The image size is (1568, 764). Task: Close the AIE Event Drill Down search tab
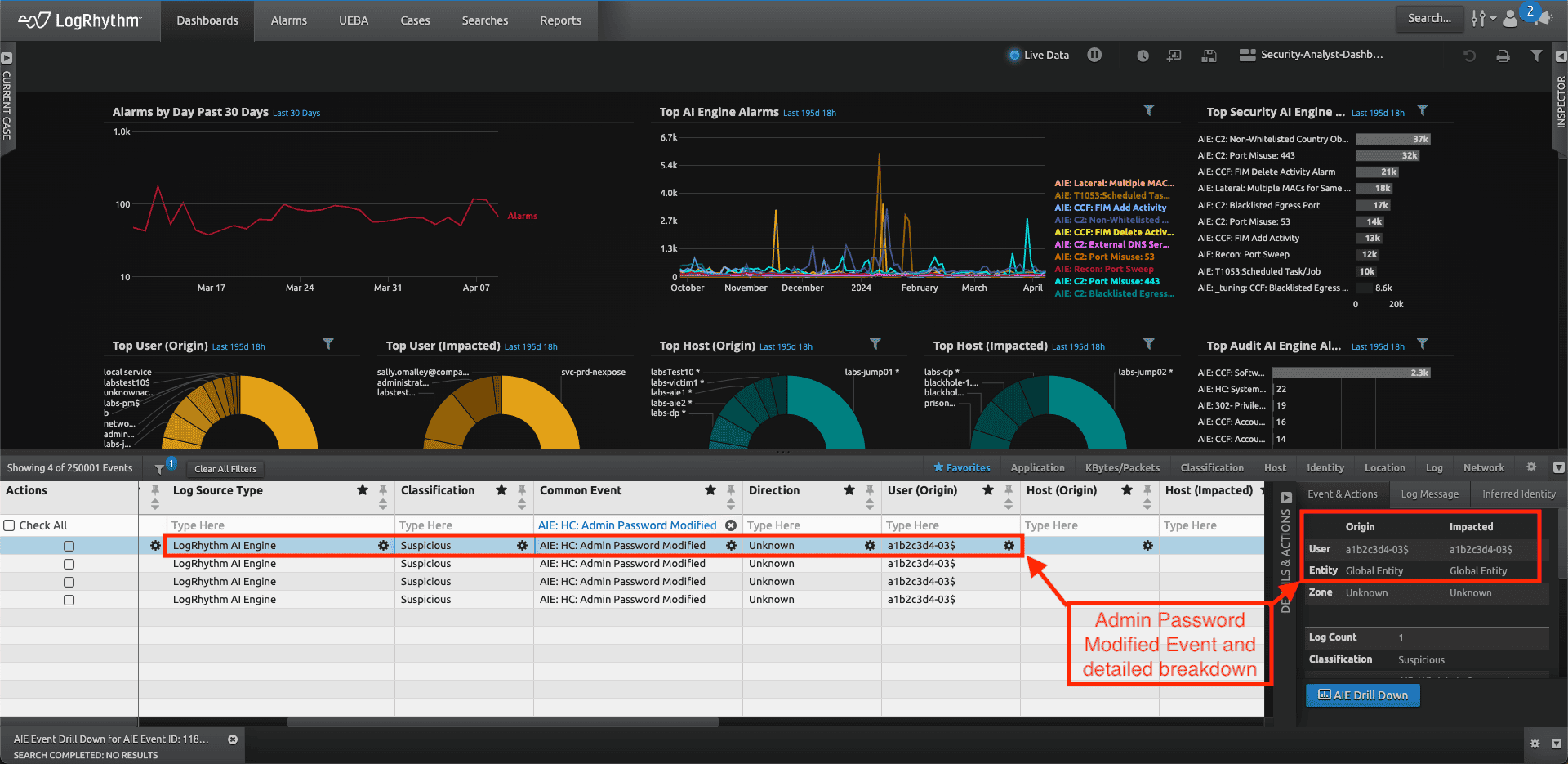(x=233, y=739)
